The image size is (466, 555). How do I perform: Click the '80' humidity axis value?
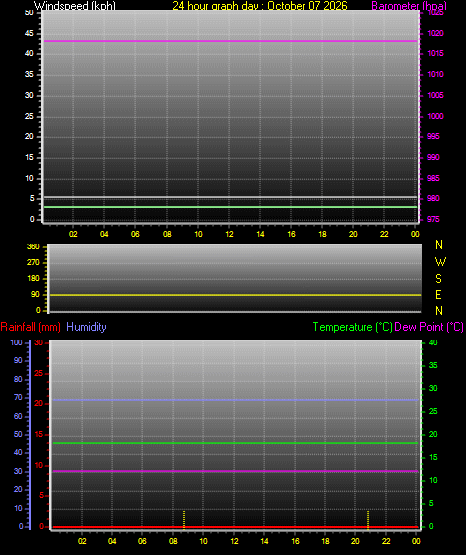pos(18,379)
